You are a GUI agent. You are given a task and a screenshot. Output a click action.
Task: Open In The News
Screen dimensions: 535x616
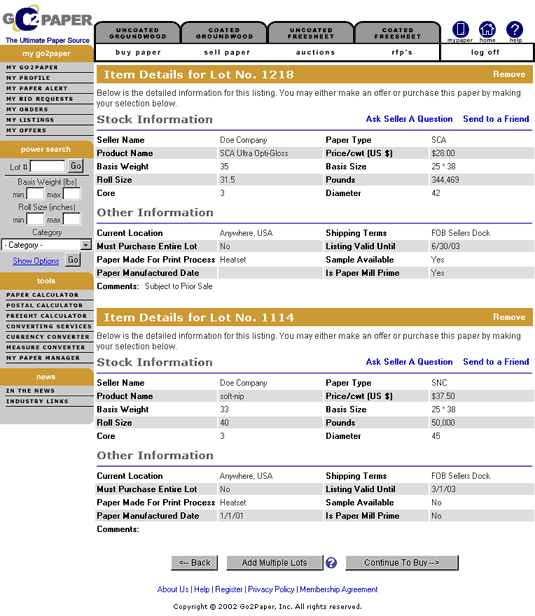pyautogui.click(x=30, y=390)
